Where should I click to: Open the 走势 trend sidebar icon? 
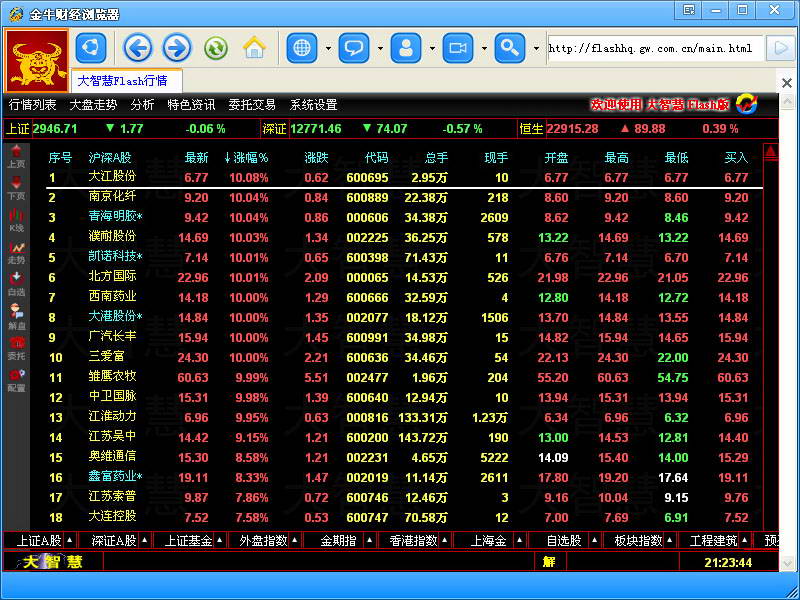coord(16,253)
